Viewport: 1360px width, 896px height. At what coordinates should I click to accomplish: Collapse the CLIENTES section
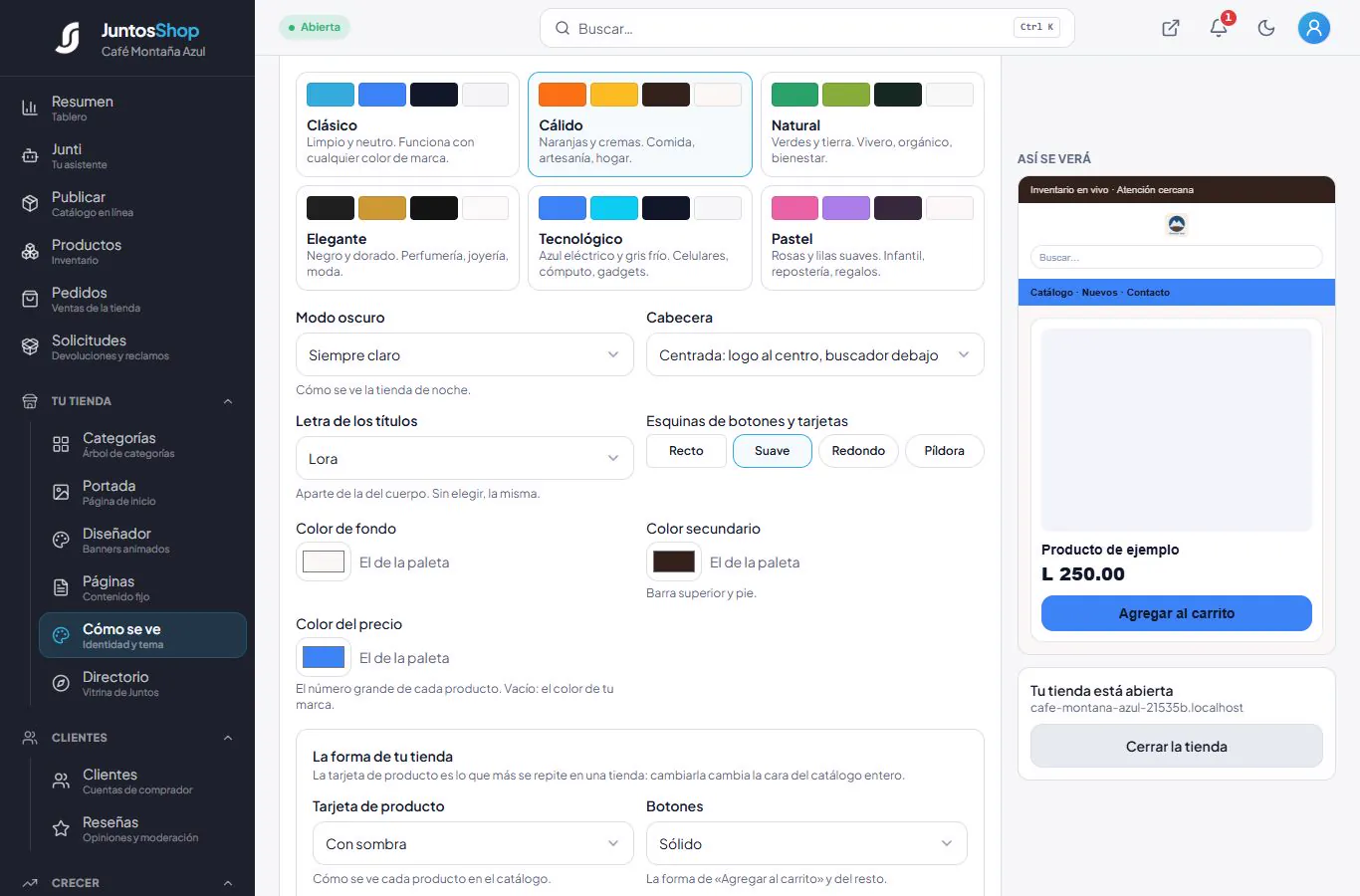(228, 738)
